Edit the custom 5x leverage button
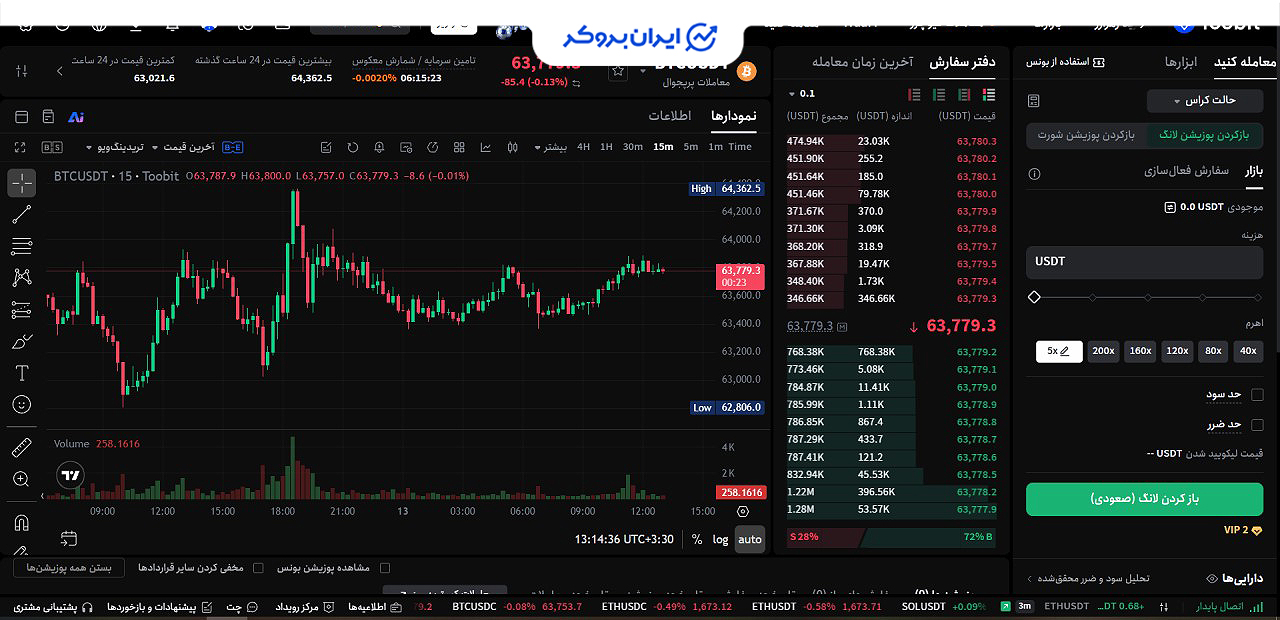Screen dimensions: 1280x620 [1059, 351]
